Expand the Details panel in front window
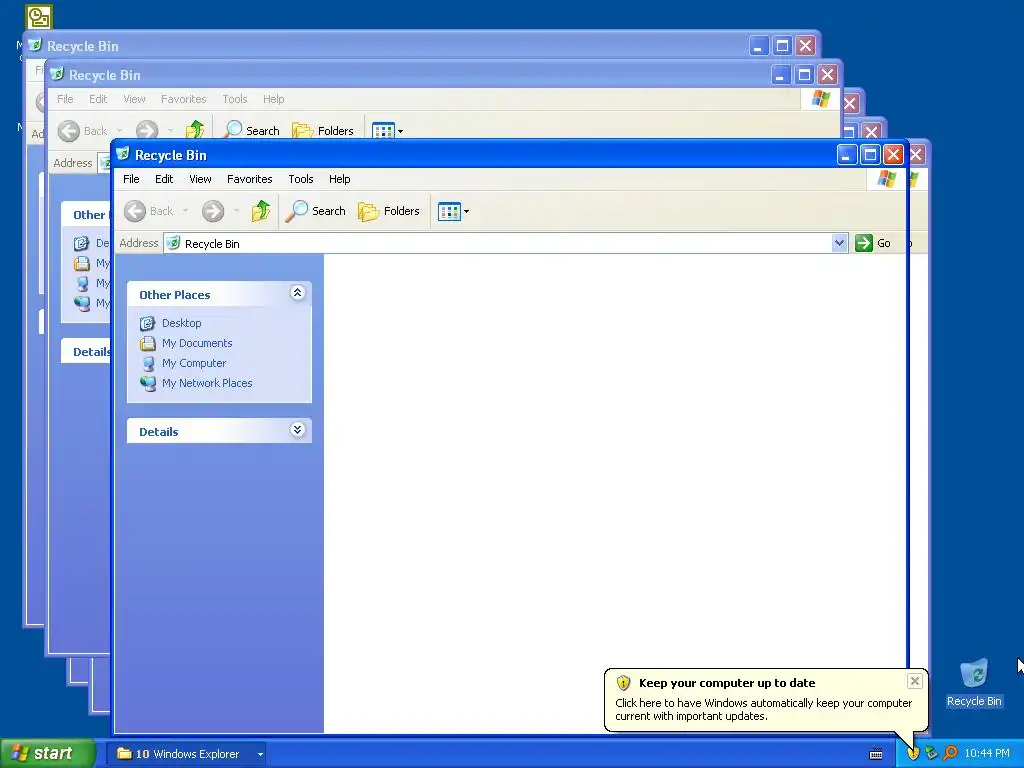The width and height of the screenshot is (1024, 768). click(x=297, y=430)
